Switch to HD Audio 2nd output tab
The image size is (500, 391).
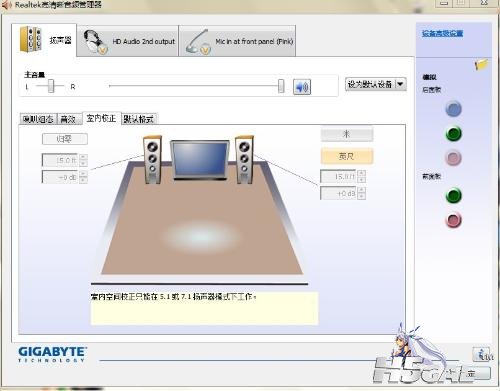click(128, 41)
